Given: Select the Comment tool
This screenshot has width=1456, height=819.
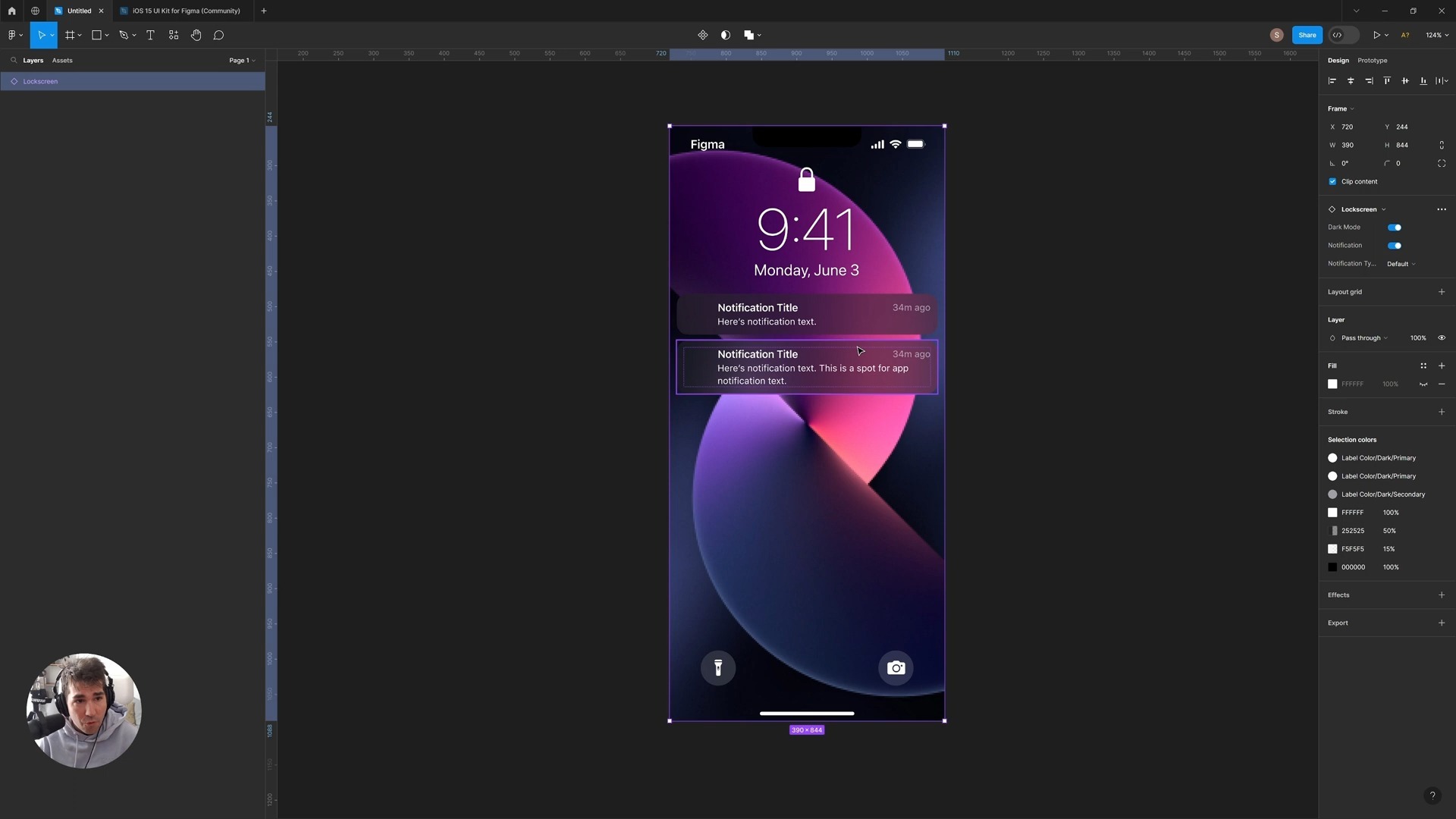Looking at the screenshot, I should [x=218, y=35].
